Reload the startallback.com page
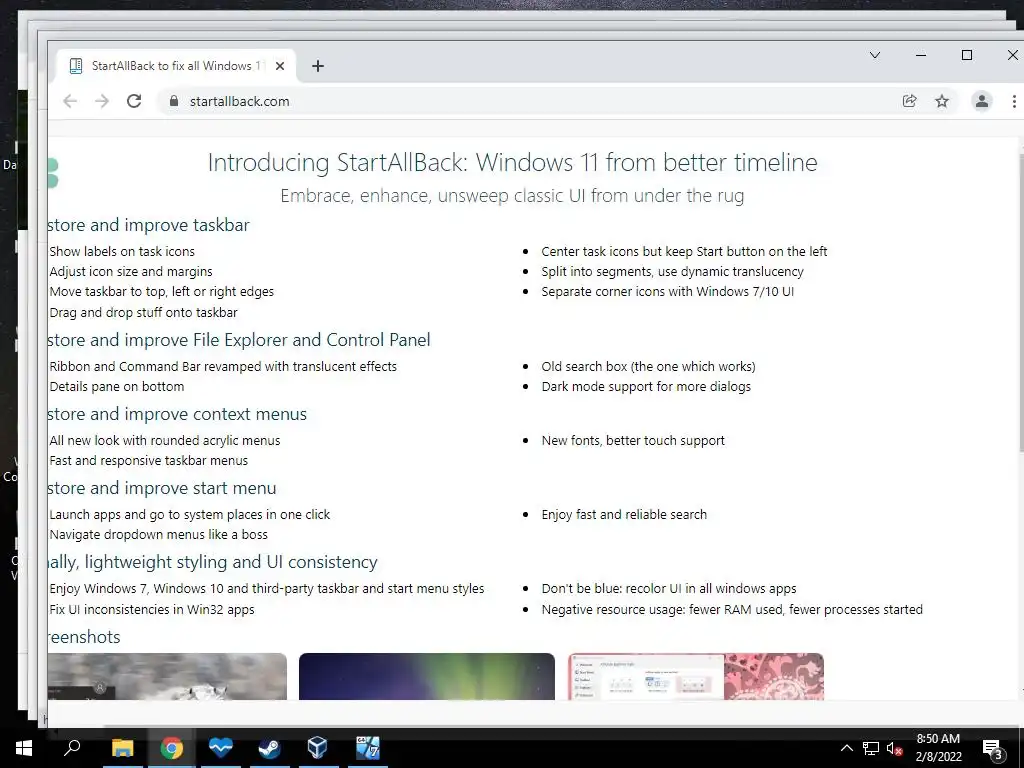The width and height of the screenshot is (1024, 768). [134, 101]
